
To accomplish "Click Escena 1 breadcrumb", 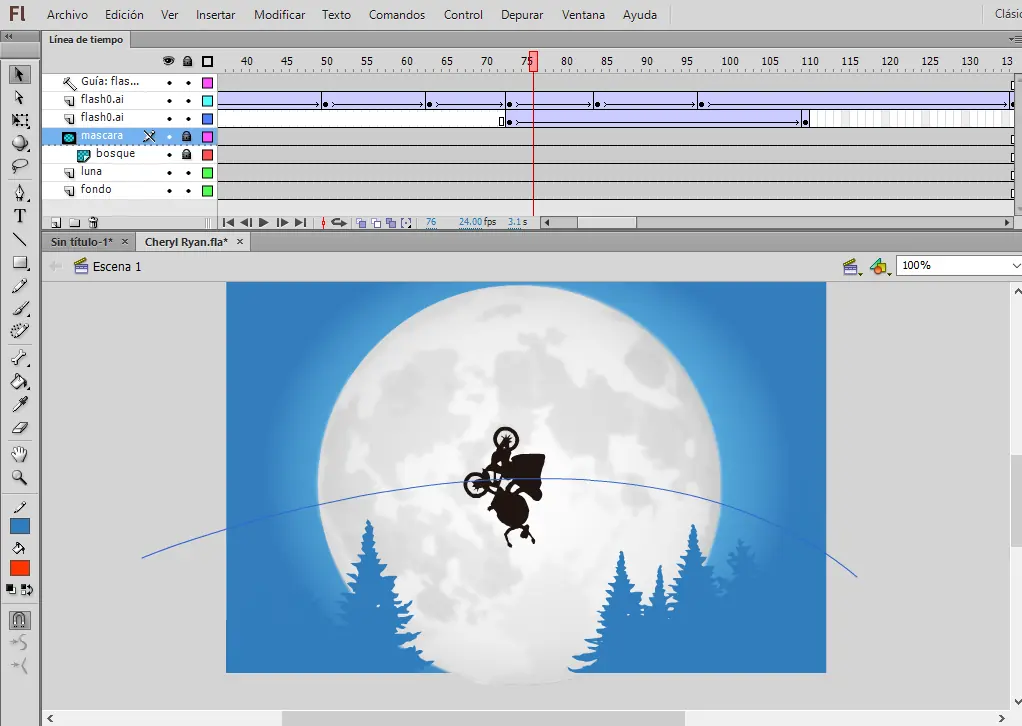I will tap(117, 267).
